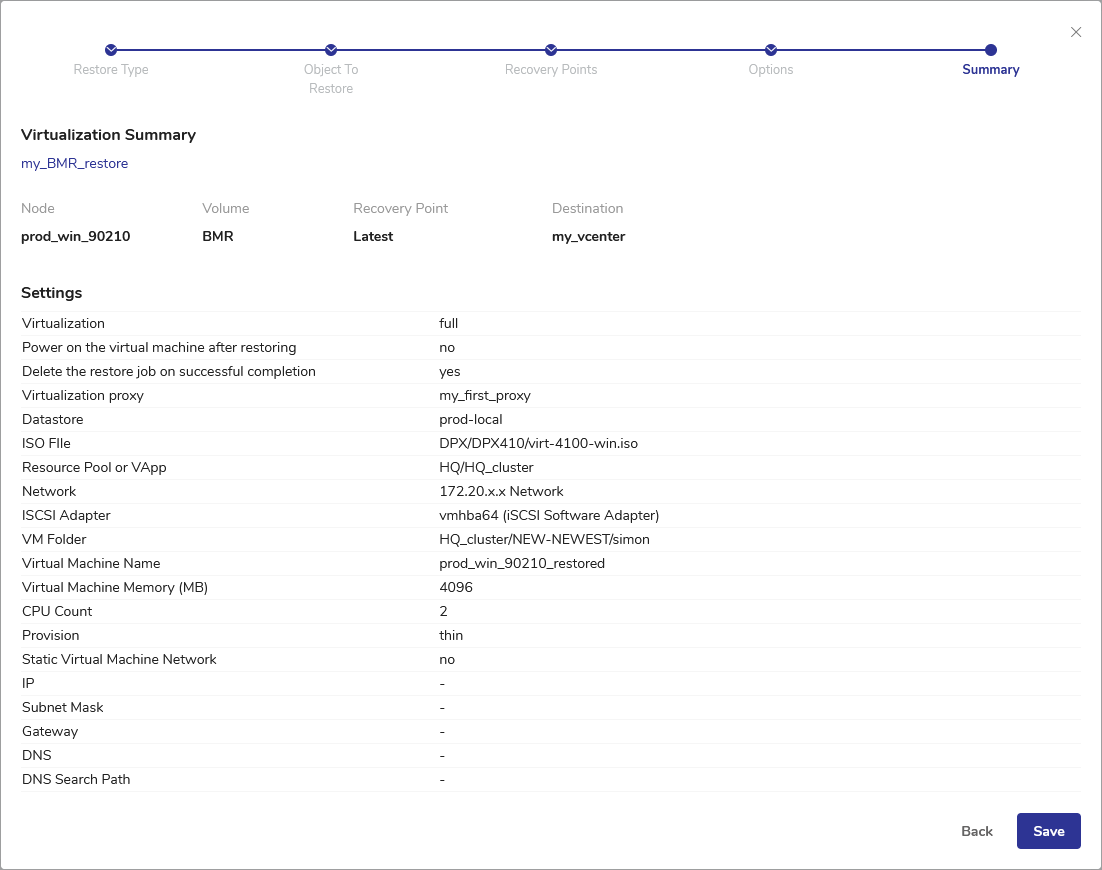The image size is (1102, 870).
Task: Click the Recovery Points step checkmark icon
Action: click(x=551, y=50)
